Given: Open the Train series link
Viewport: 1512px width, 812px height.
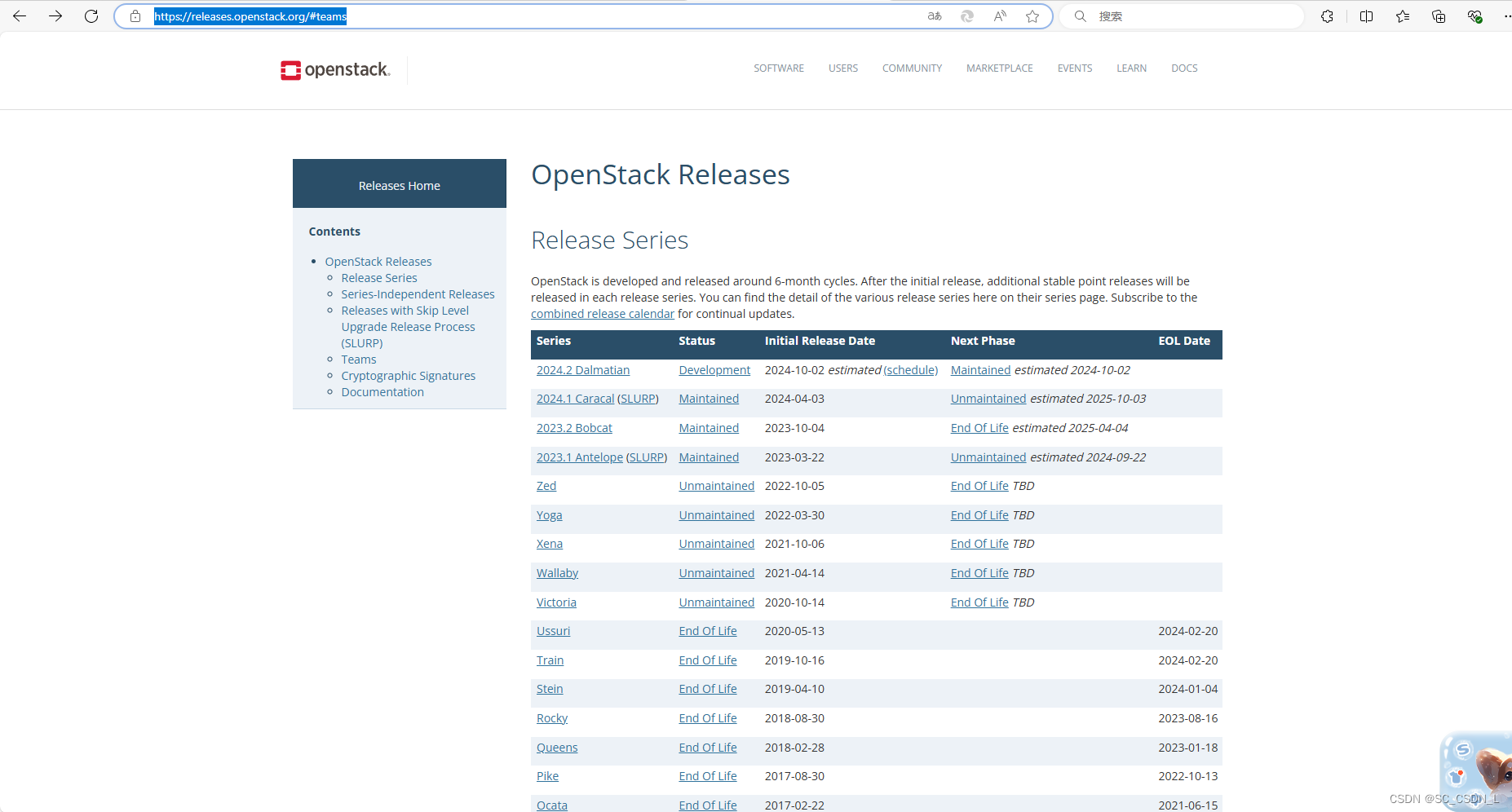Looking at the screenshot, I should (x=550, y=660).
